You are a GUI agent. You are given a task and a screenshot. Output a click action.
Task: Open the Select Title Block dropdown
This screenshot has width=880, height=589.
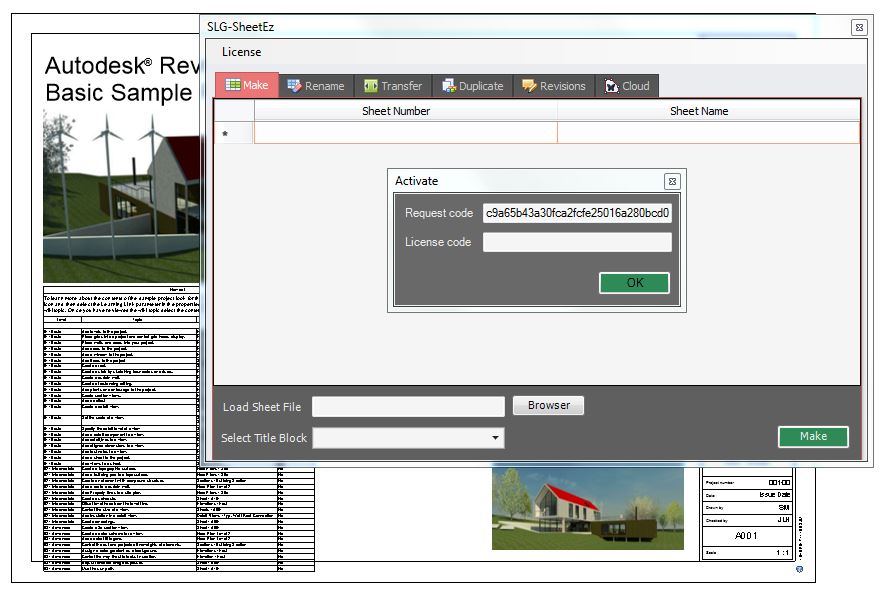pyautogui.click(x=408, y=438)
